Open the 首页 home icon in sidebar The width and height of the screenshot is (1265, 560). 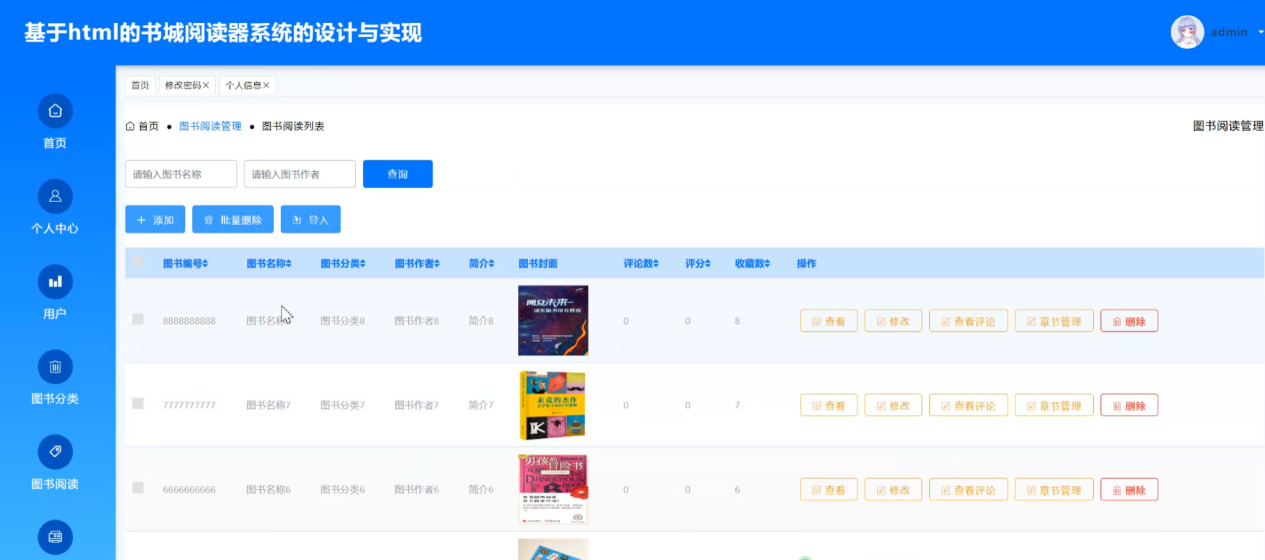coord(55,110)
